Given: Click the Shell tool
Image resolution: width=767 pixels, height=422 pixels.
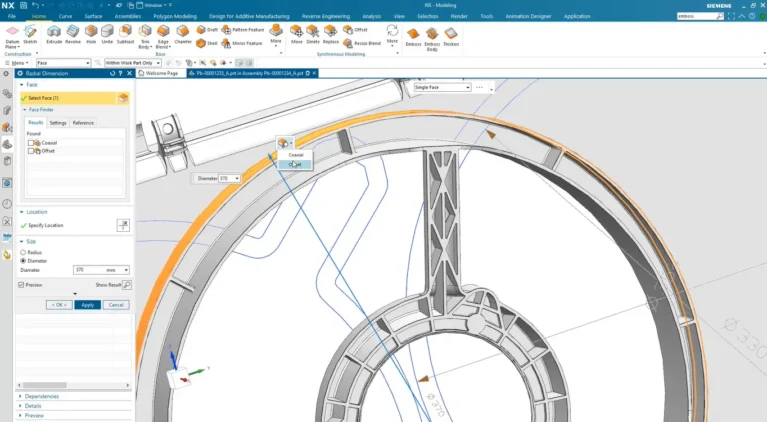Looking at the screenshot, I should click(x=206, y=44).
